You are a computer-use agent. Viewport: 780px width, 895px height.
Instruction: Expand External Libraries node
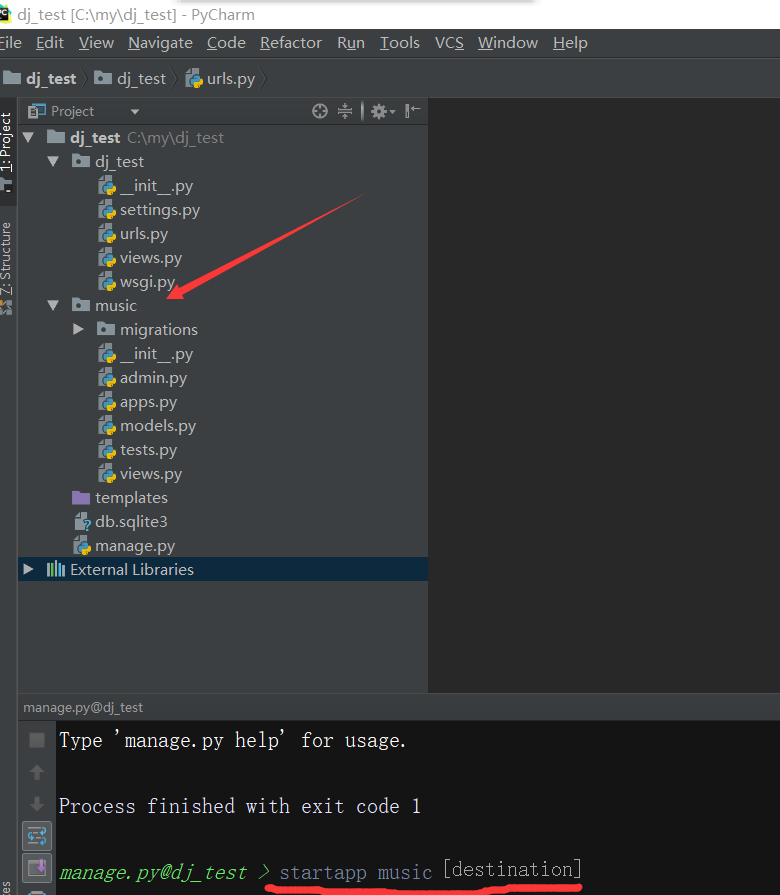tap(28, 569)
